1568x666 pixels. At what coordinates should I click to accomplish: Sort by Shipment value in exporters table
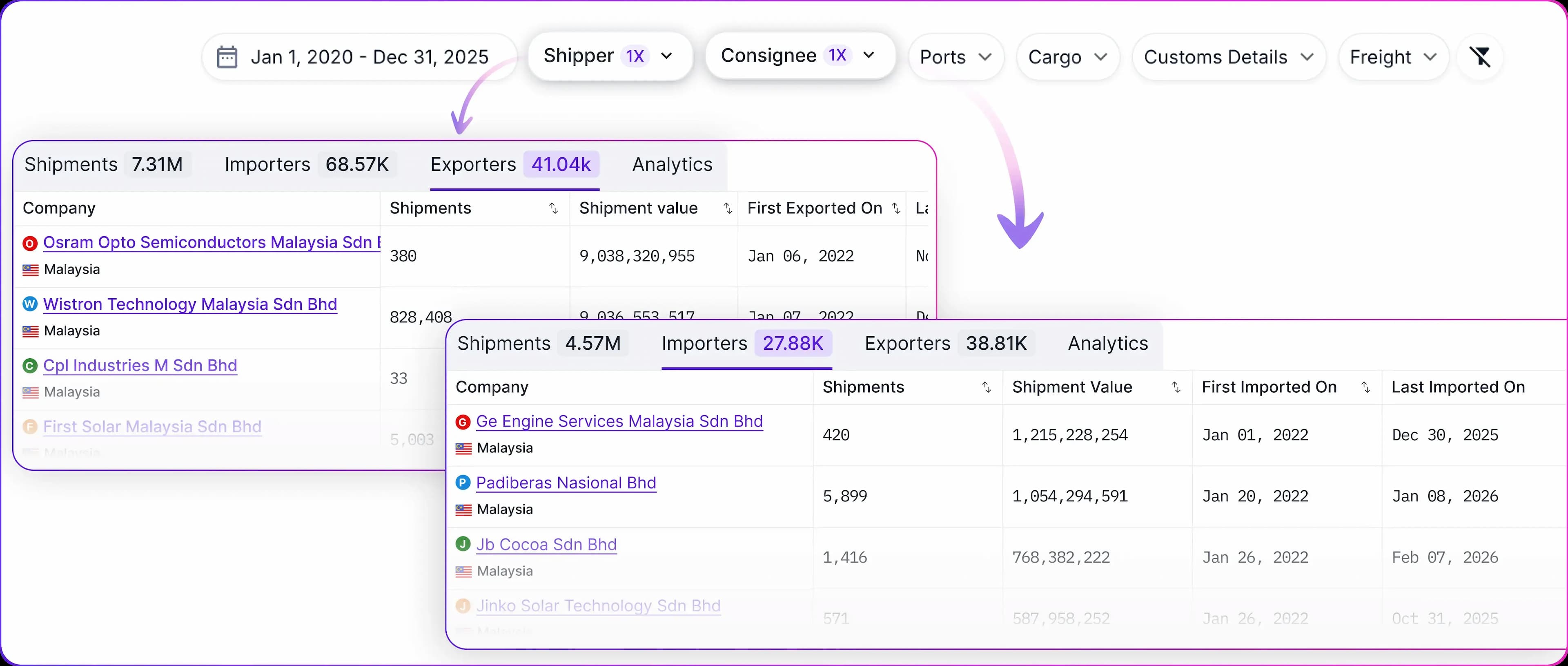[x=727, y=208]
